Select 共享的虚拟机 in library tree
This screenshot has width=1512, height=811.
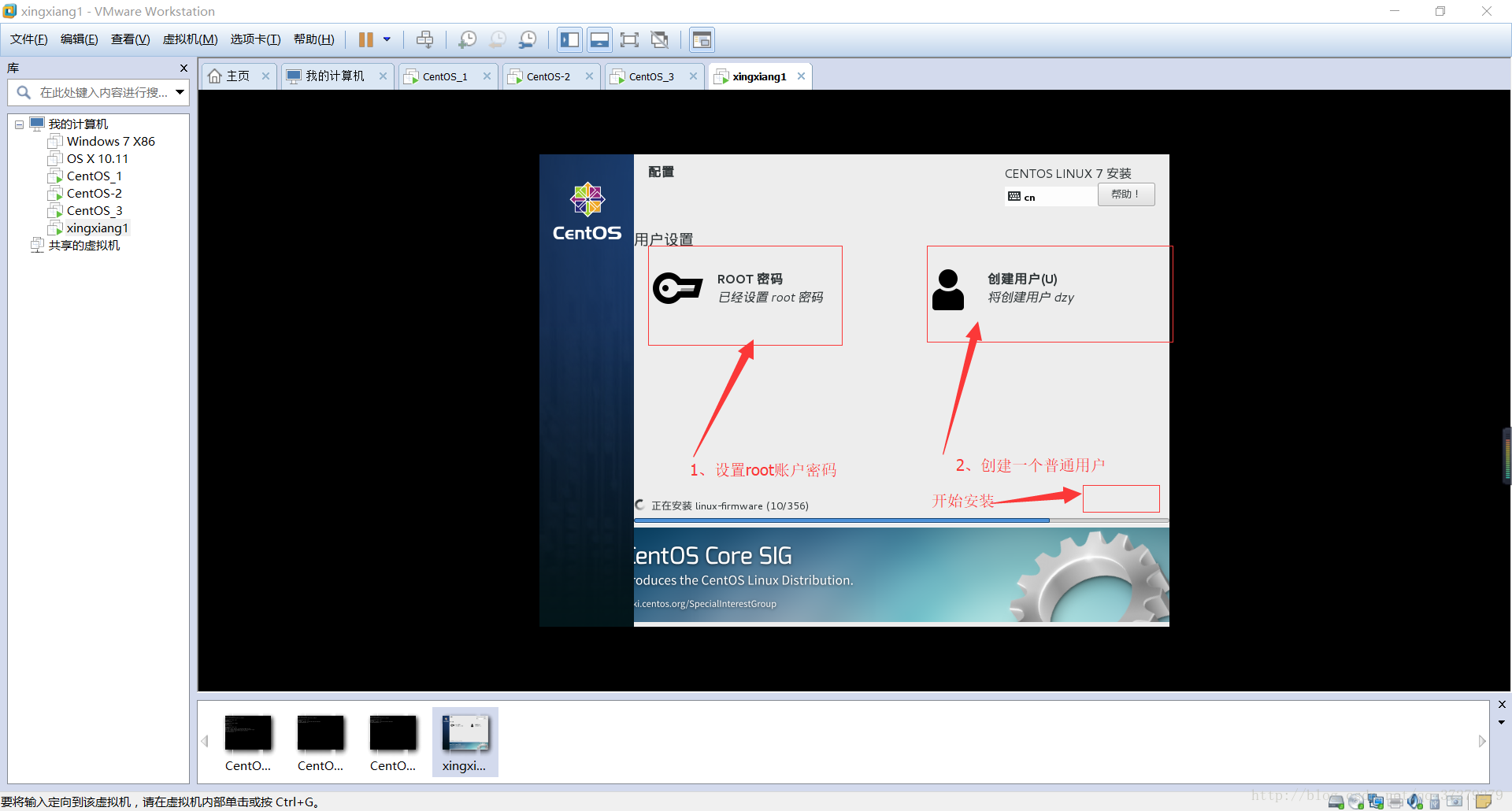[83, 246]
